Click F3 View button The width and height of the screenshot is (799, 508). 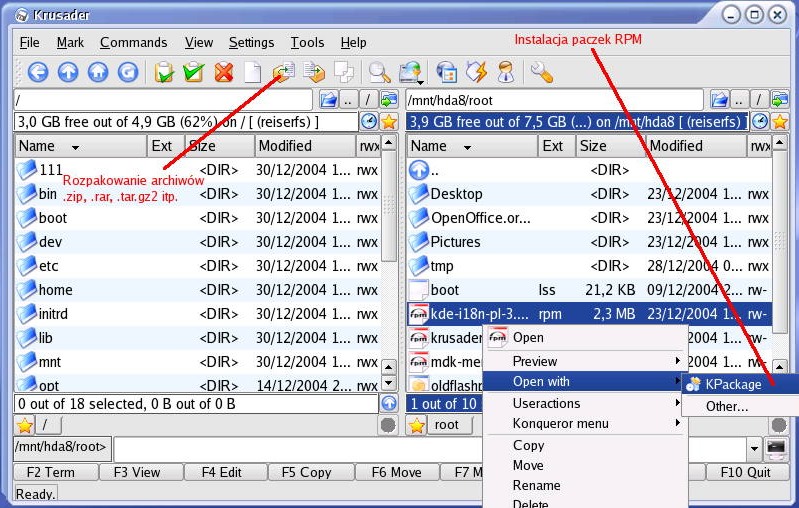(x=141, y=472)
